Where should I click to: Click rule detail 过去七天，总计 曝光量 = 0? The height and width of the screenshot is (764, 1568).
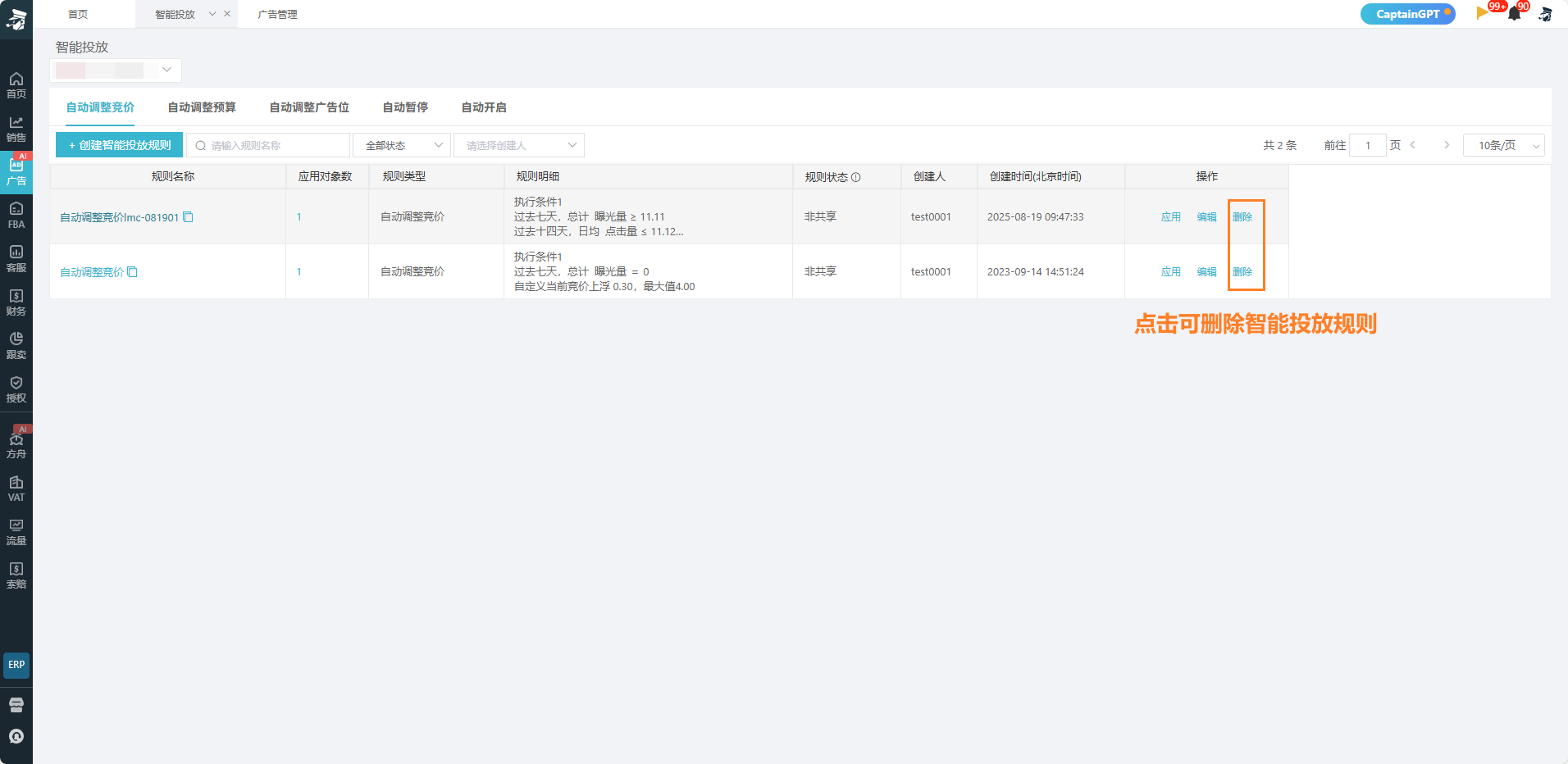(x=581, y=272)
